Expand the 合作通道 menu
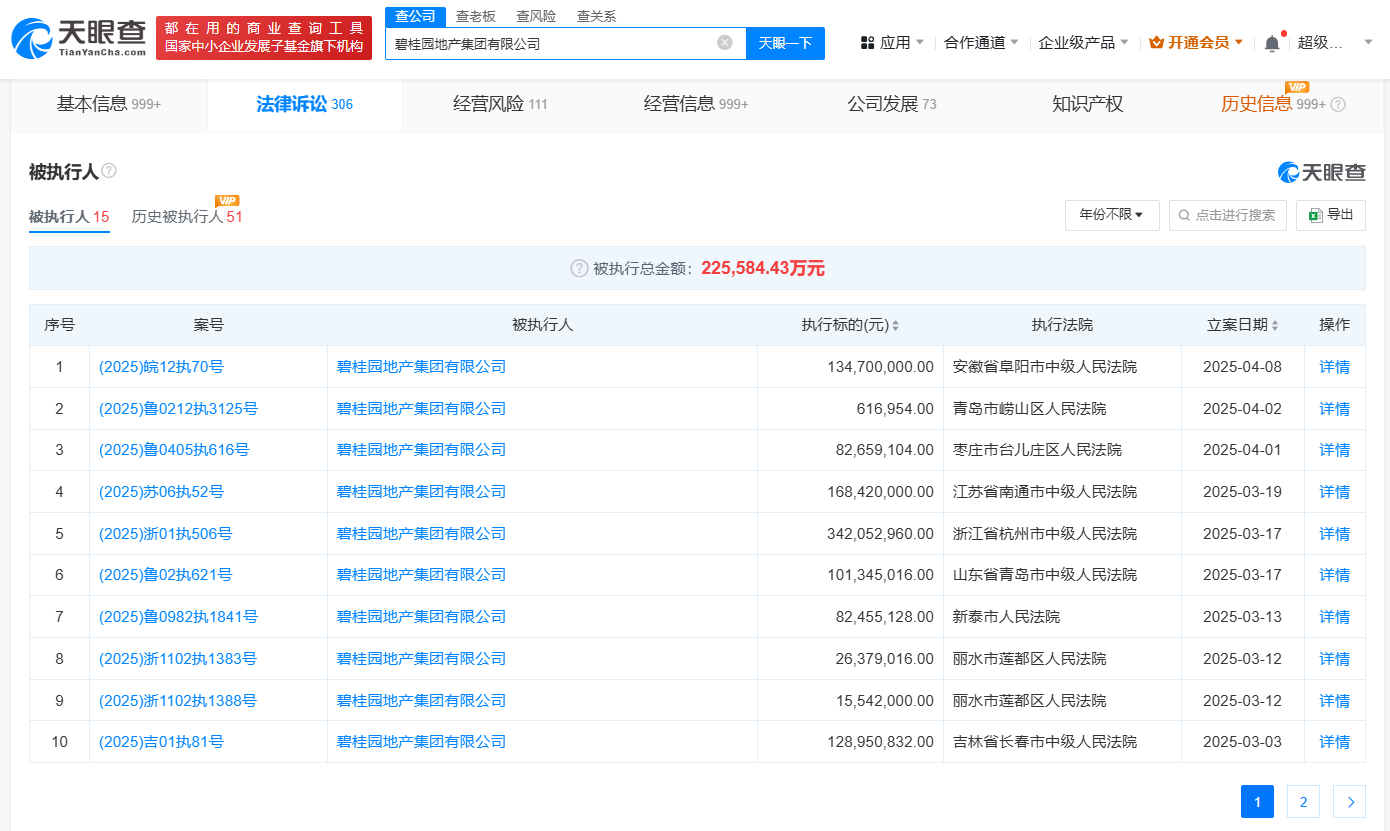The width and height of the screenshot is (1390, 831). [x=981, y=43]
